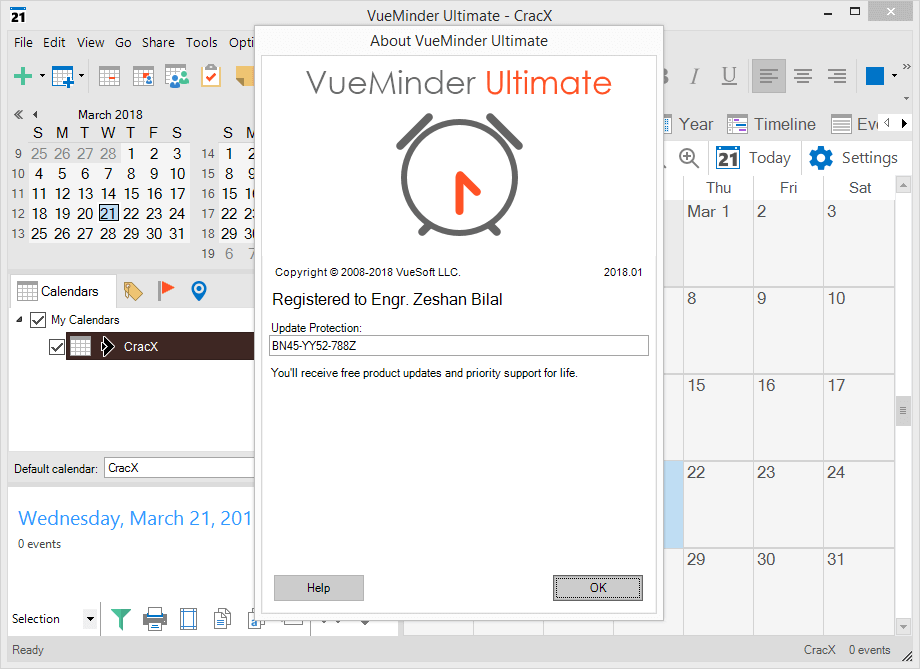Click the clipboard checkmark task icon
This screenshot has width=920, height=669.
(x=211, y=76)
